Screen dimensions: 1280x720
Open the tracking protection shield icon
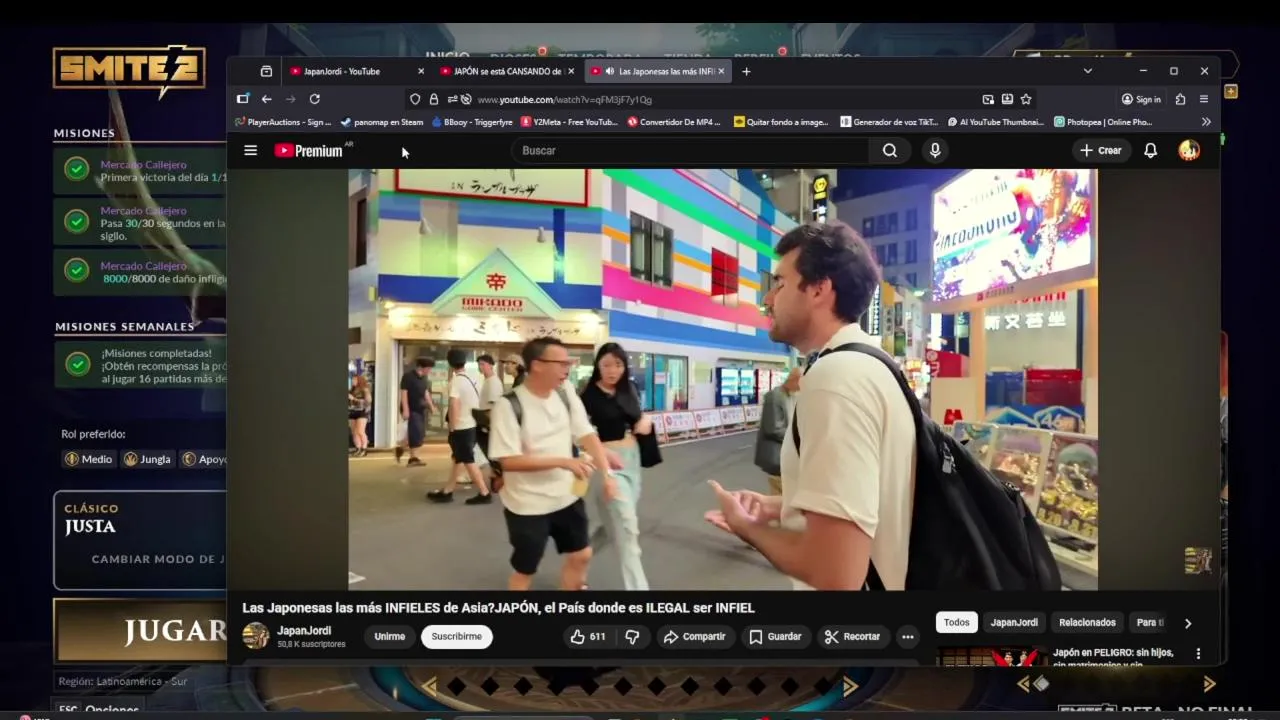[415, 99]
